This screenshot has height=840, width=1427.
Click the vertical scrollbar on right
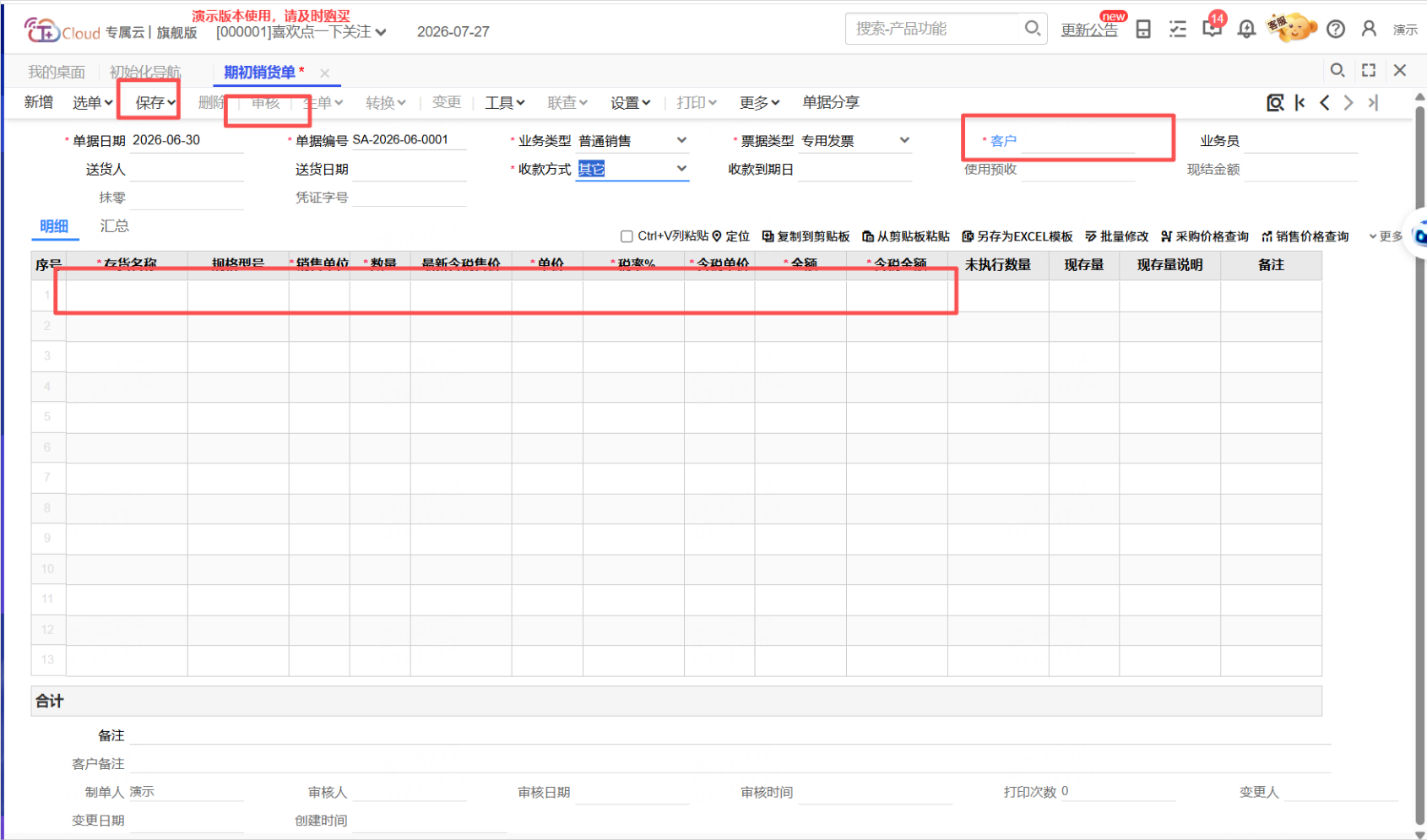pyautogui.click(x=1419, y=464)
